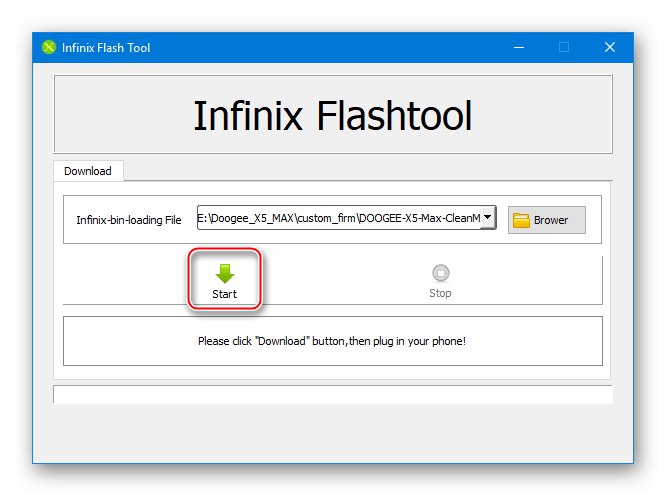Click the 'Please click Download button' status message
Viewport: 666px width, 496px height.
(332, 341)
